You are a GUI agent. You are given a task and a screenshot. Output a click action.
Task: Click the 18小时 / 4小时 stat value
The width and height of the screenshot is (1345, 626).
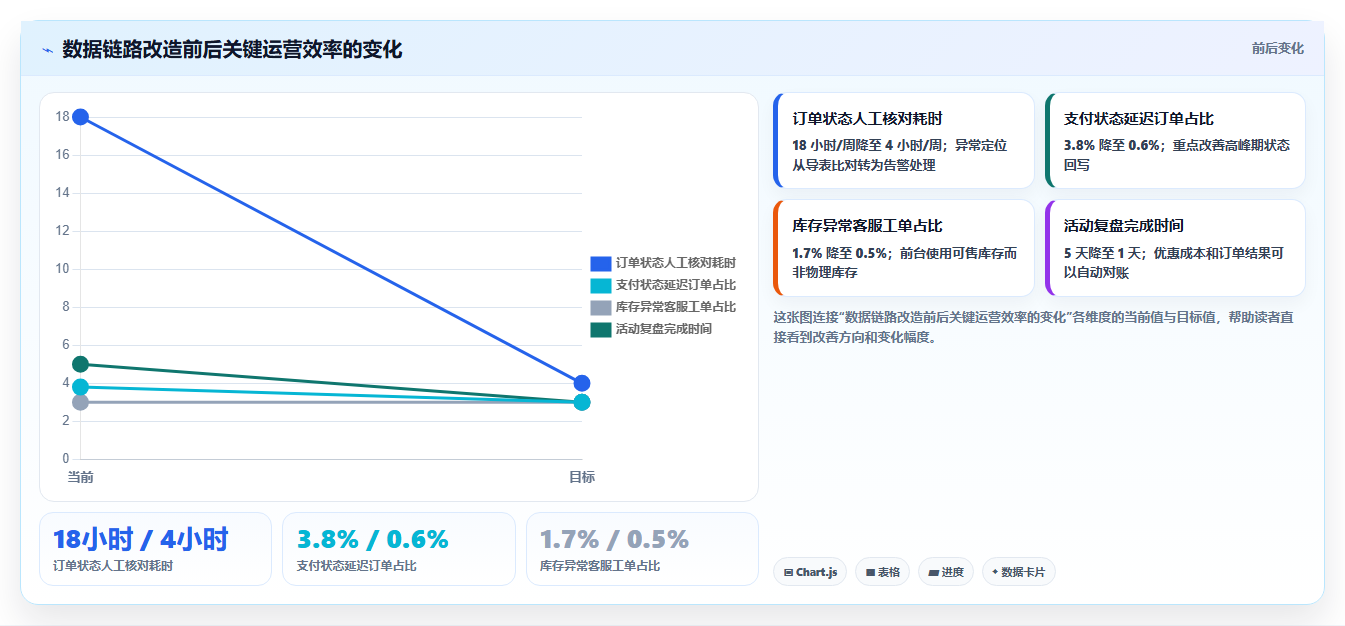141,540
